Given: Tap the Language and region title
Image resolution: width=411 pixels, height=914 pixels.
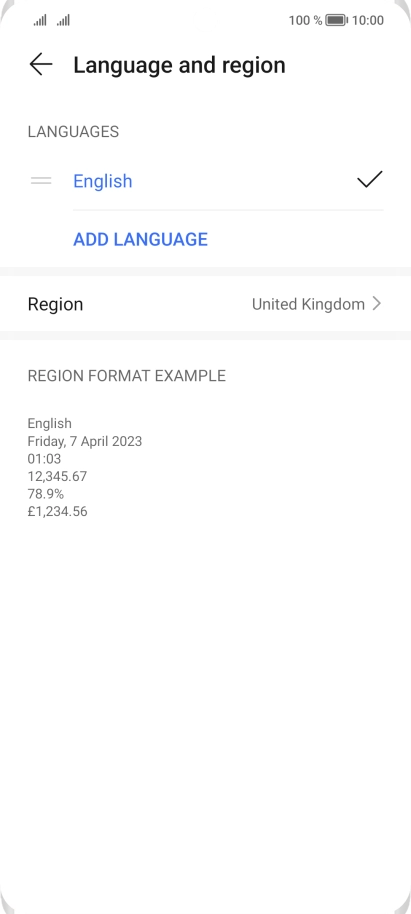Looking at the screenshot, I should click(x=180, y=65).
